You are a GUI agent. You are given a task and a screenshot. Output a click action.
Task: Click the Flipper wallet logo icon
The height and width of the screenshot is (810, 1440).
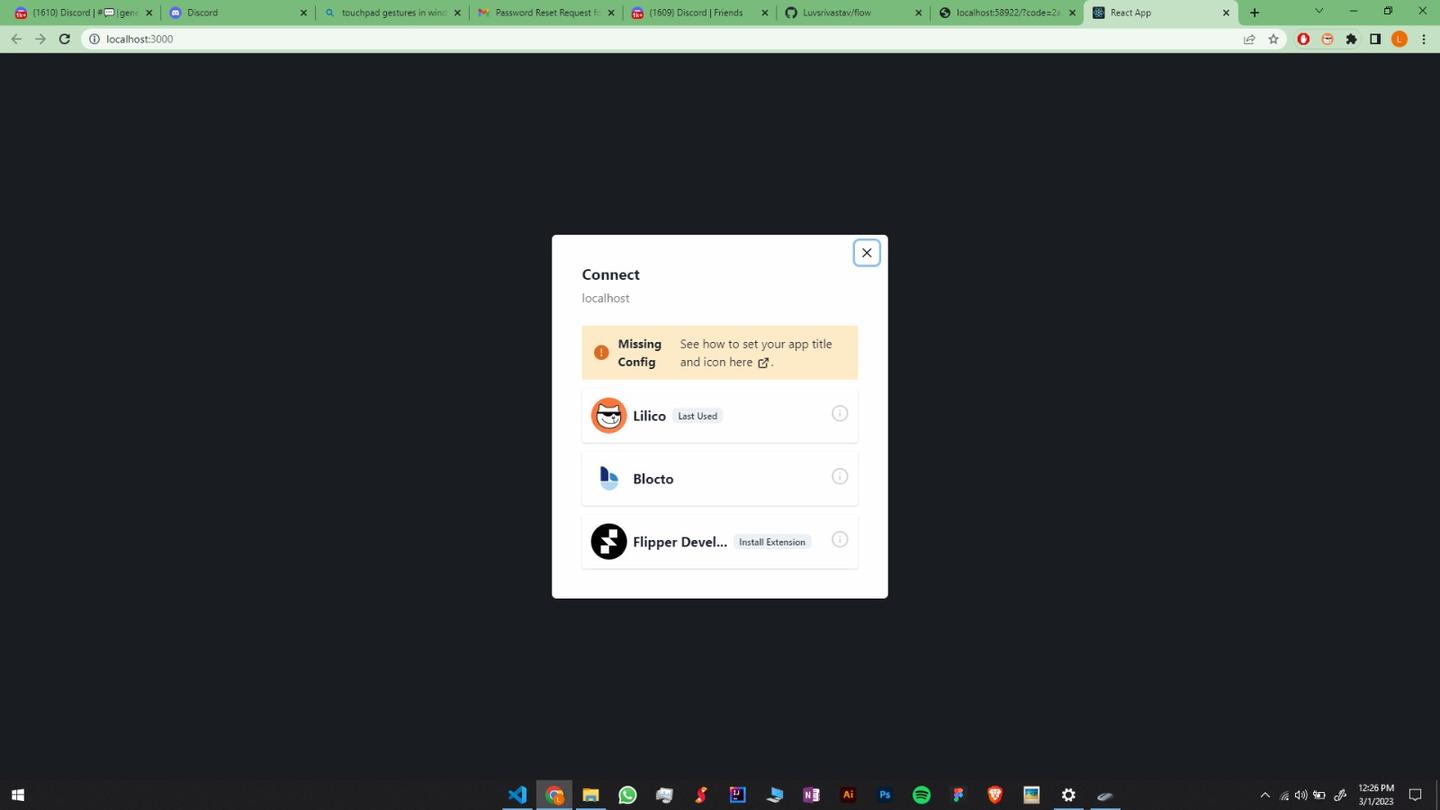pos(608,541)
